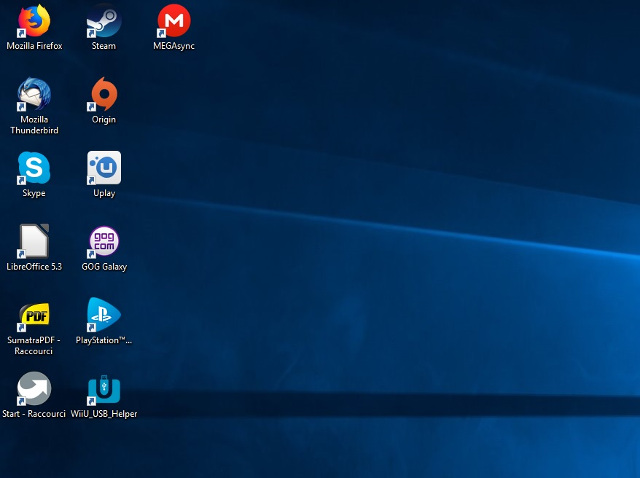Screen dimensions: 640x478
Task: Open the Mozilla Firefox desktop shortcut
Action: (34, 20)
